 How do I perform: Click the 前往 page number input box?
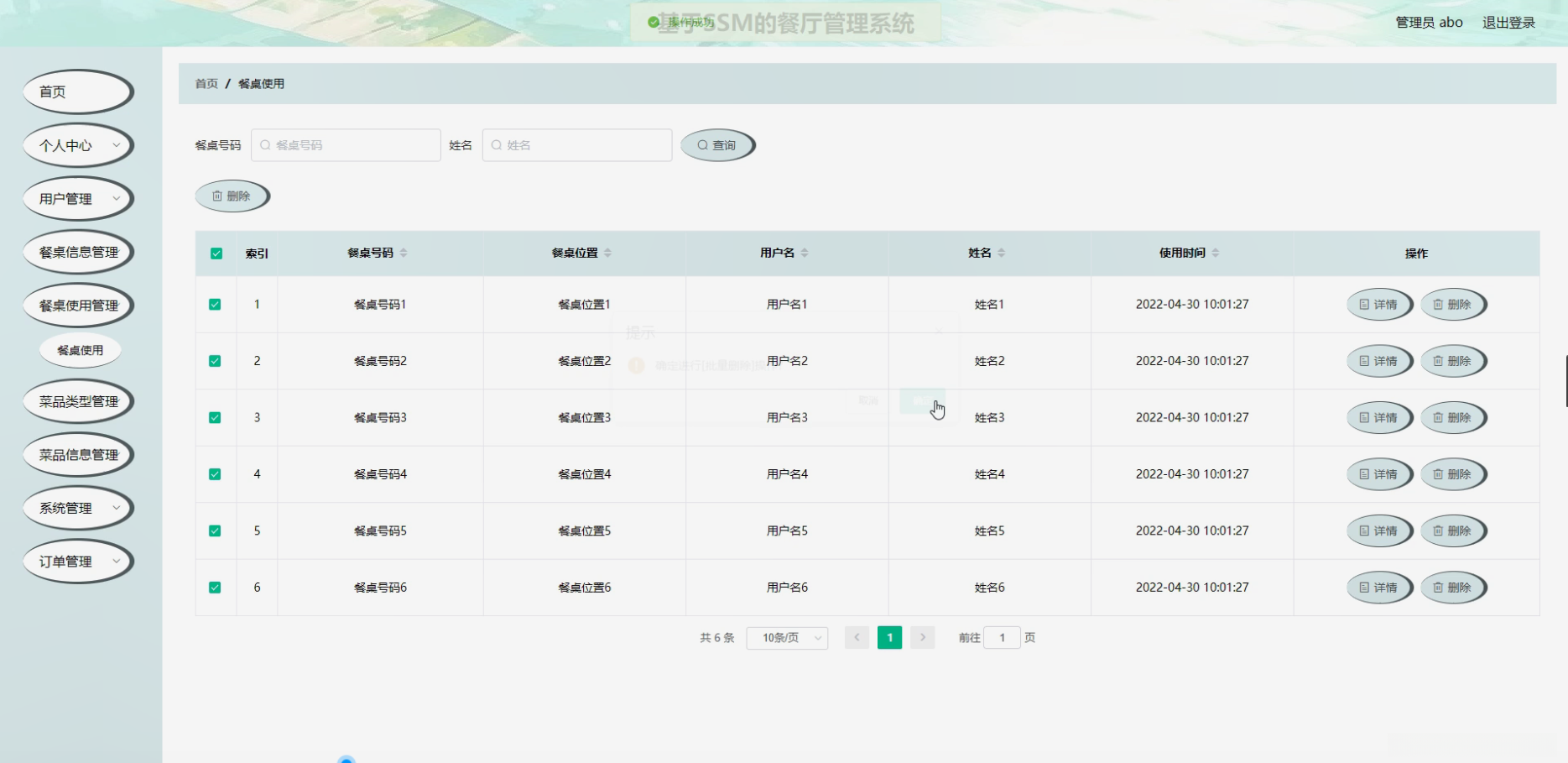(x=1002, y=638)
